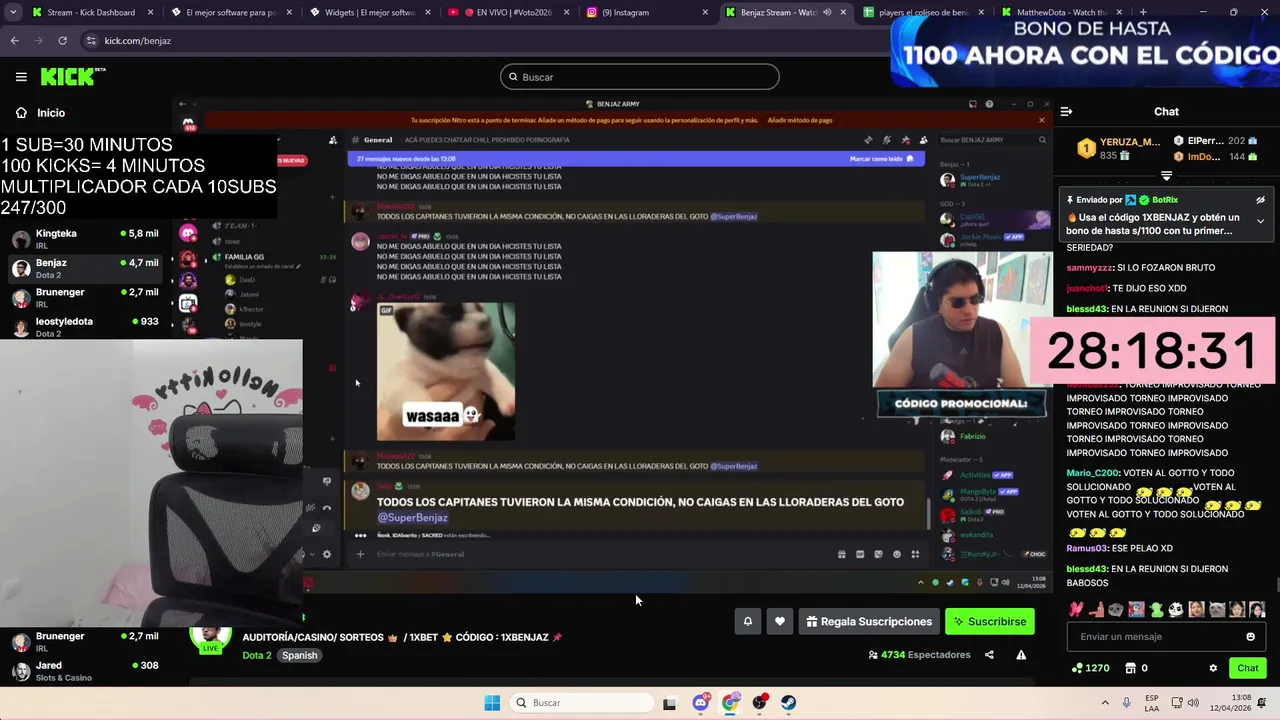Hide the pinned BotRix message

click(1260, 200)
